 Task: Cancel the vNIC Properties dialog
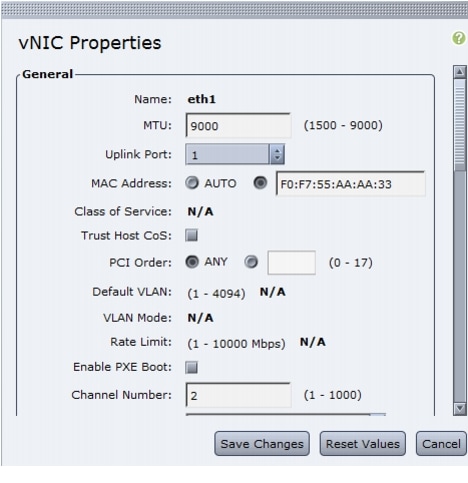(x=441, y=444)
